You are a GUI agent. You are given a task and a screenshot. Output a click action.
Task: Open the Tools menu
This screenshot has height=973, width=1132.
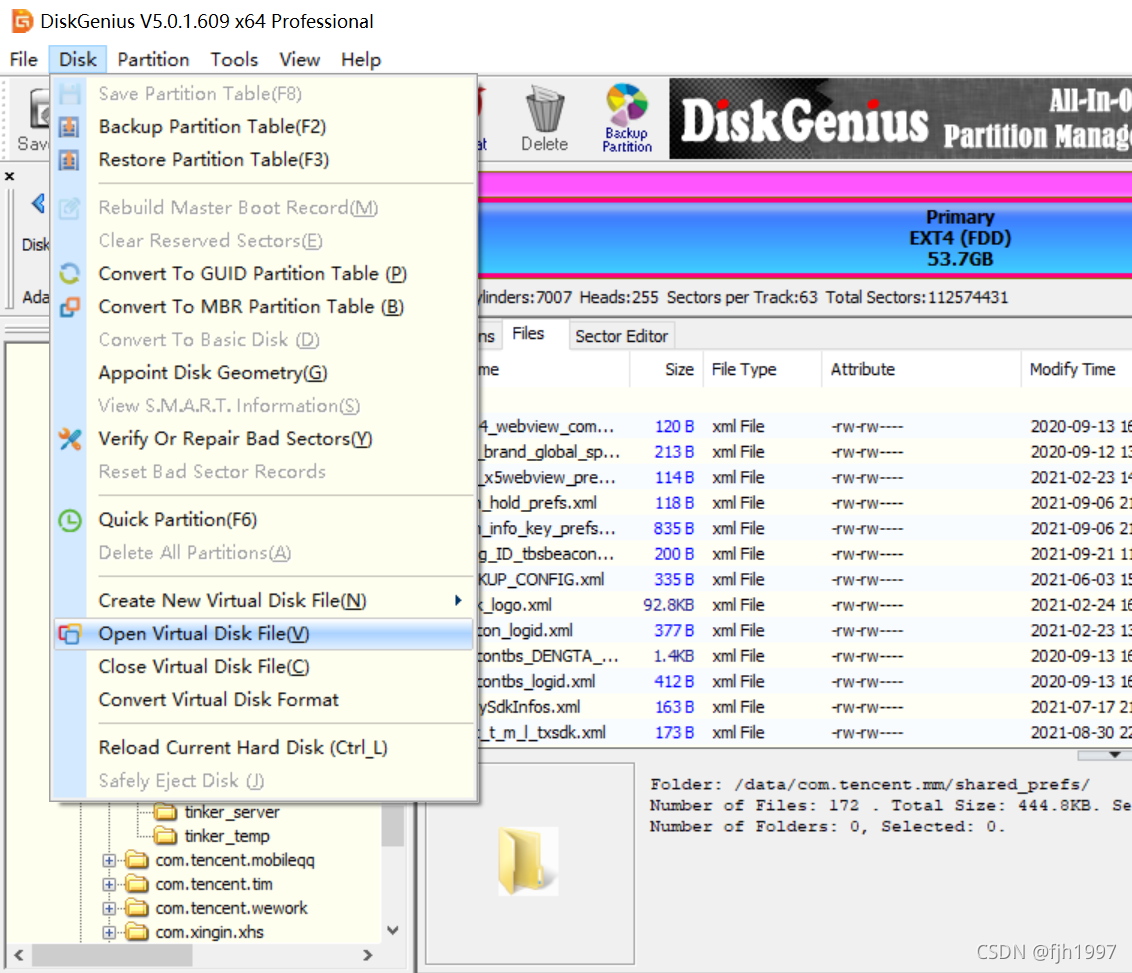coord(234,59)
